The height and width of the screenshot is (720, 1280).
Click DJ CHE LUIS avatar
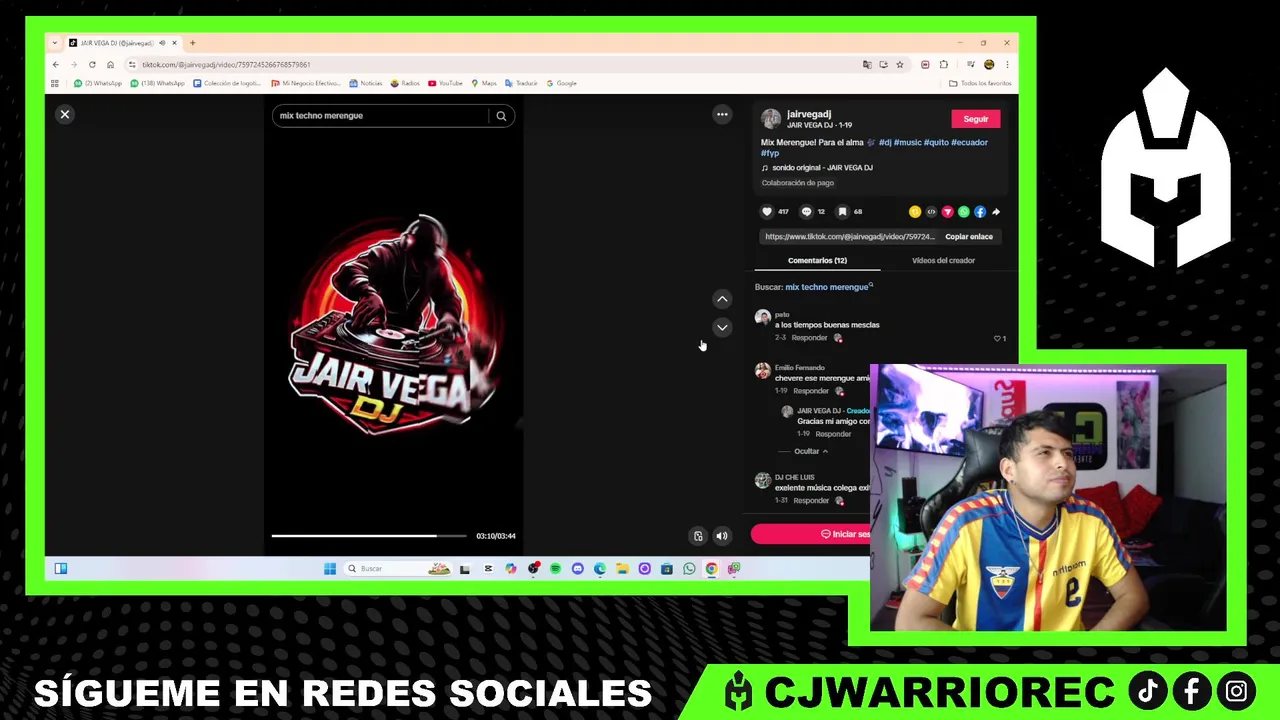(x=763, y=481)
